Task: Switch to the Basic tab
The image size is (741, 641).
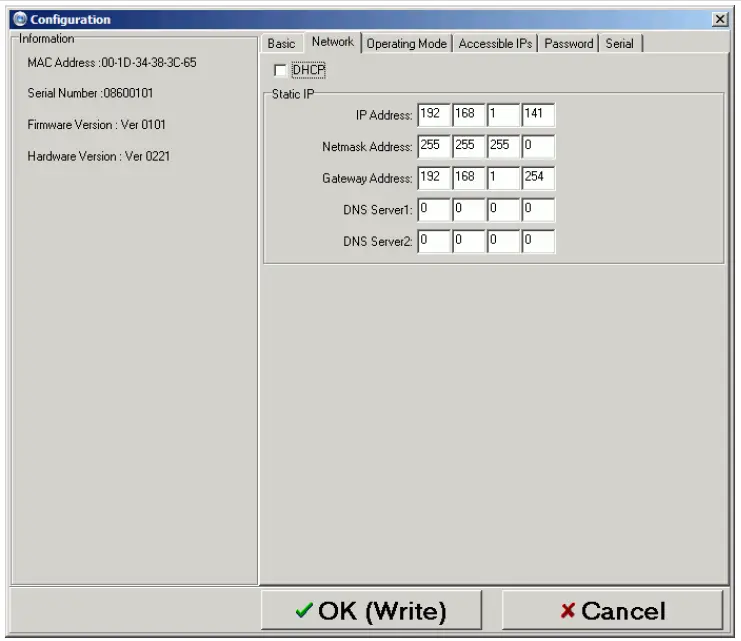Action: pyautogui.click(x=281, y=43)
